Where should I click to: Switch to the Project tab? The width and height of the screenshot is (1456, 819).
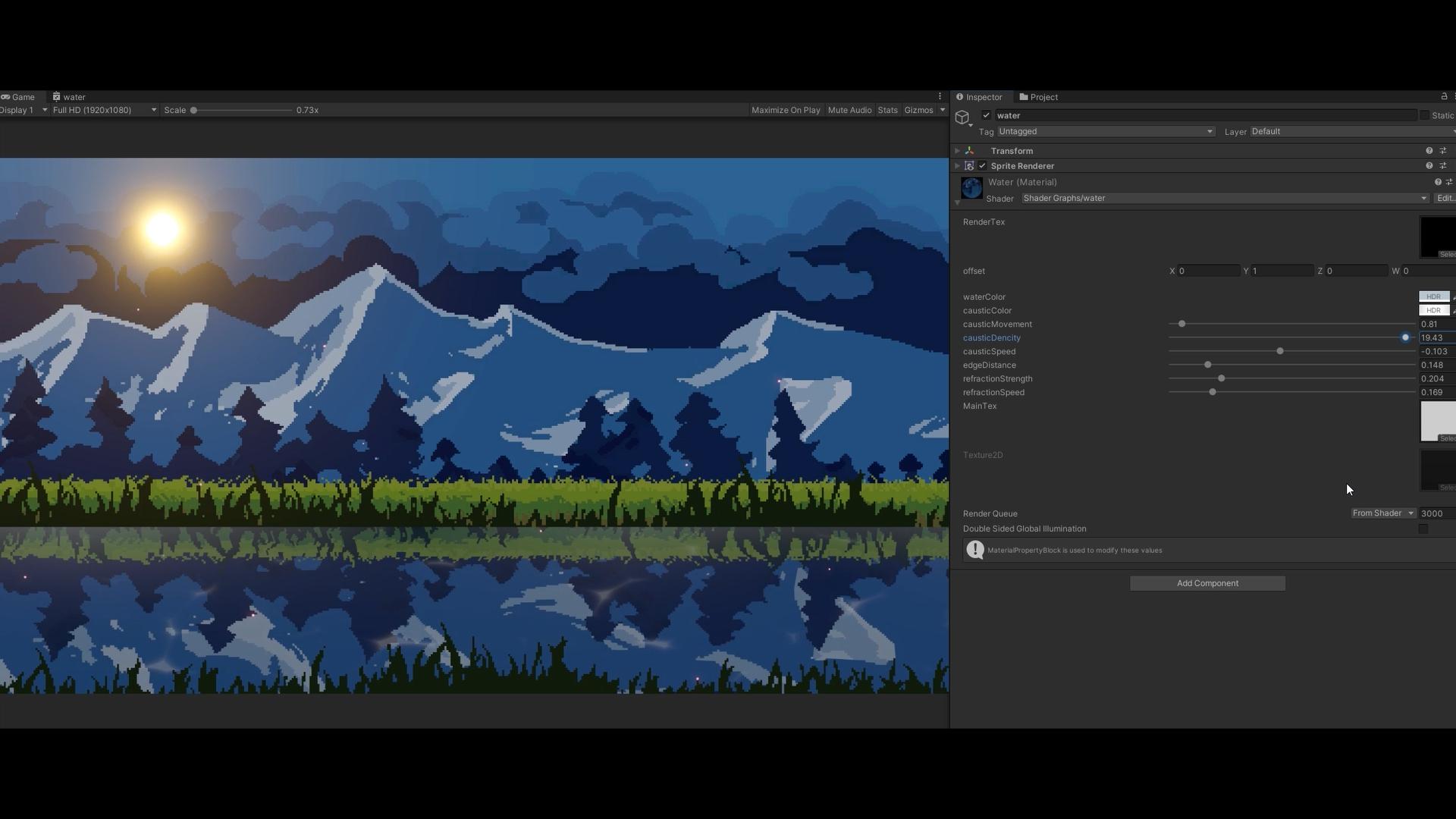1039,97
